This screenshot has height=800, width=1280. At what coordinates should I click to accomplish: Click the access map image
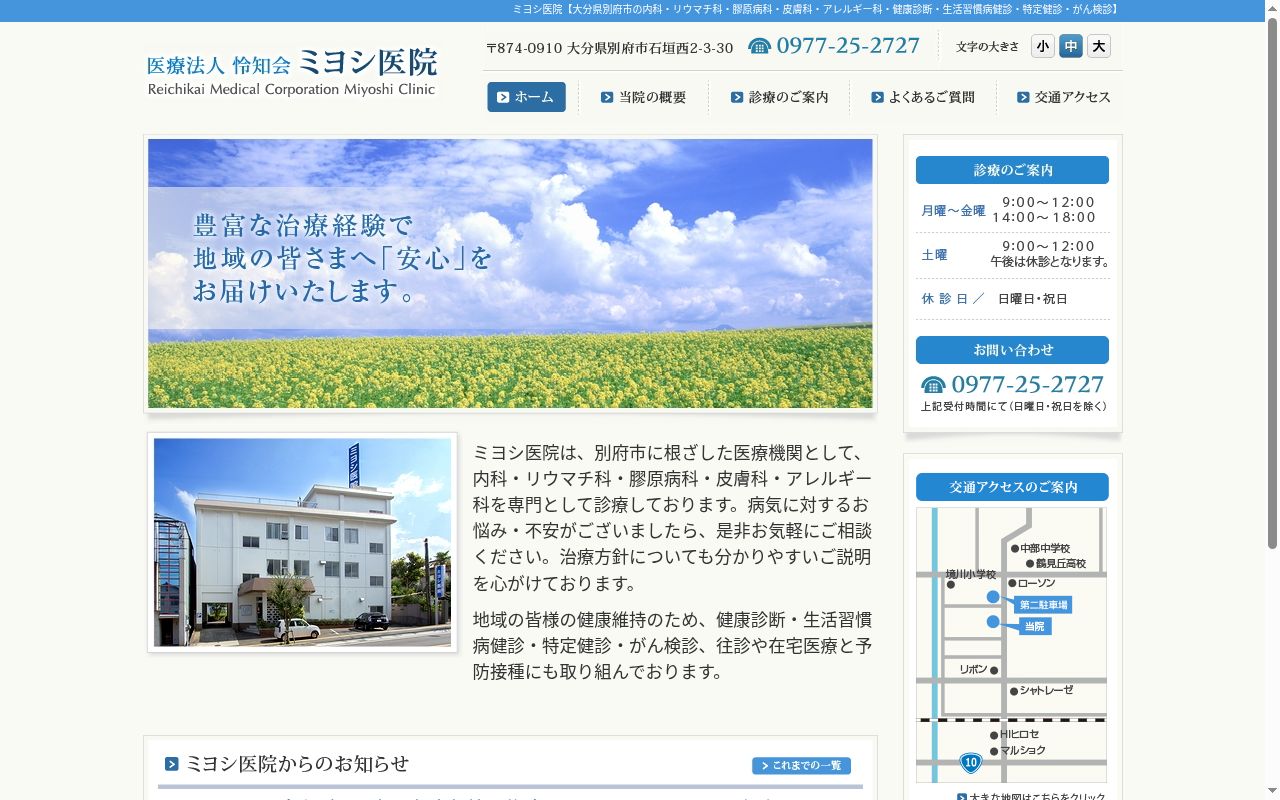click(1011, 645)
